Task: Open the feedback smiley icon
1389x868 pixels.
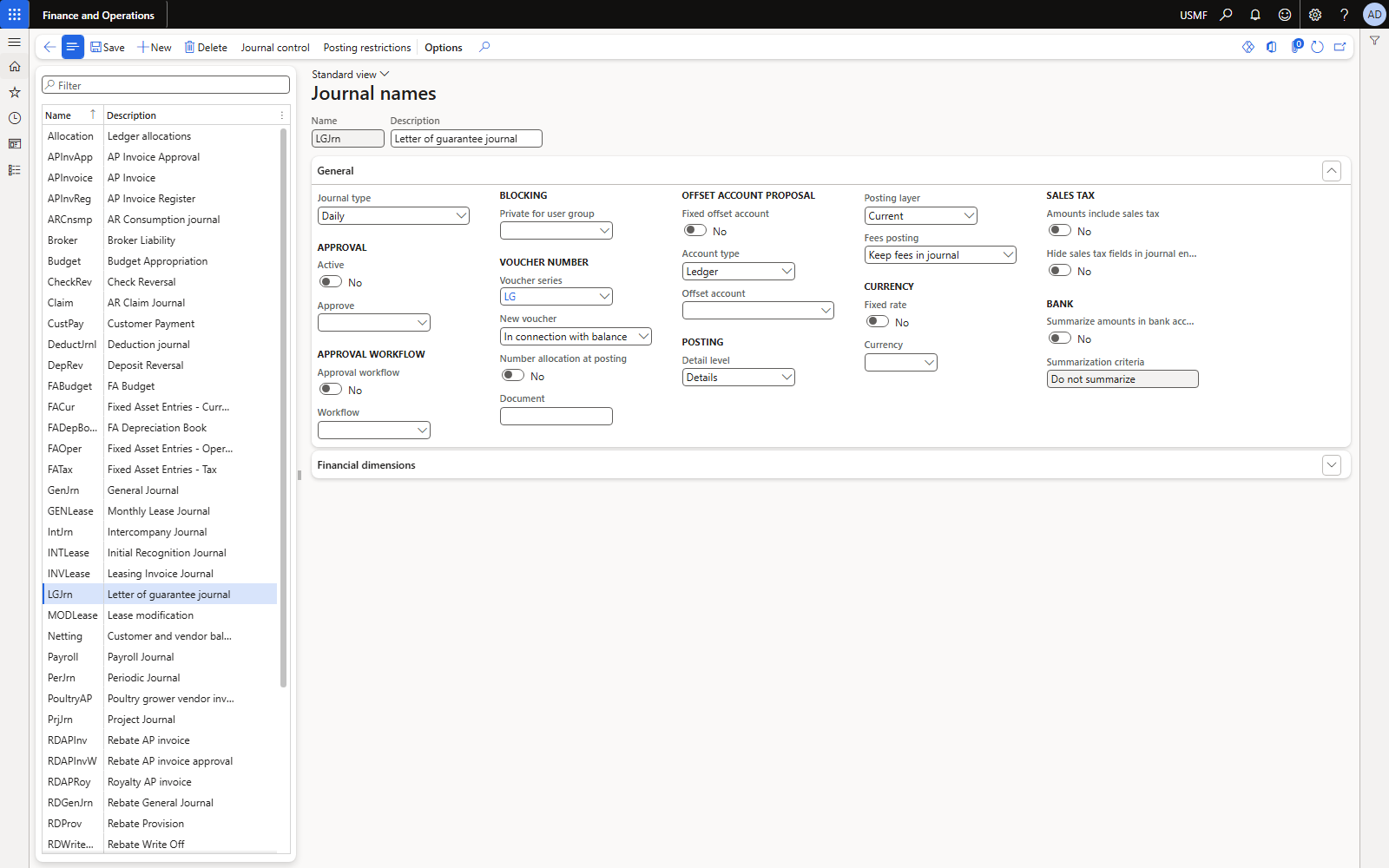Action: point(1285,15)
